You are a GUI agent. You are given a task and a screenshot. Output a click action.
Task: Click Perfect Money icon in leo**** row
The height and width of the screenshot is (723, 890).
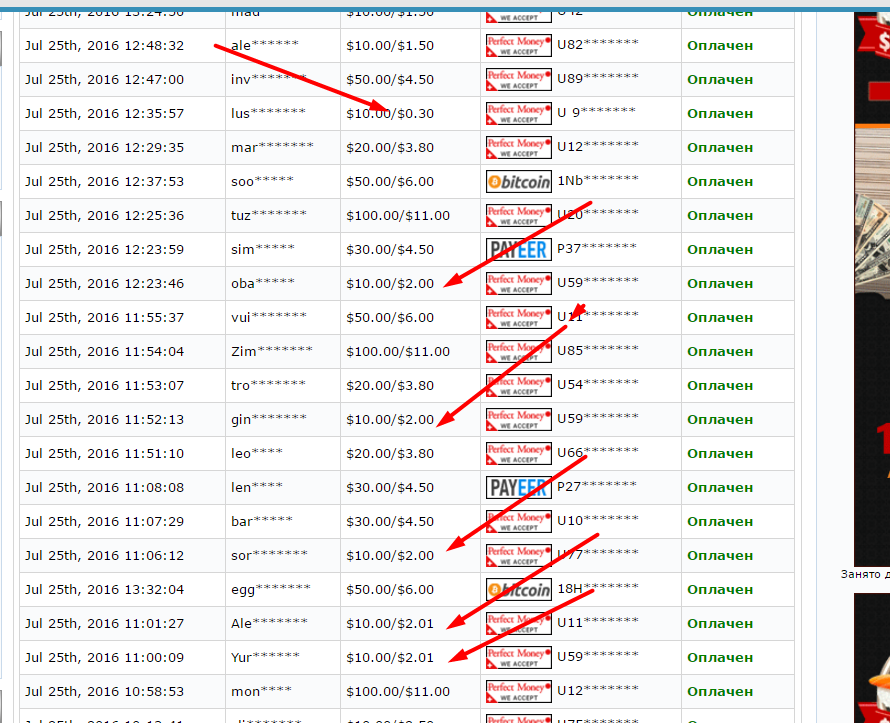(x=518, y=453)
